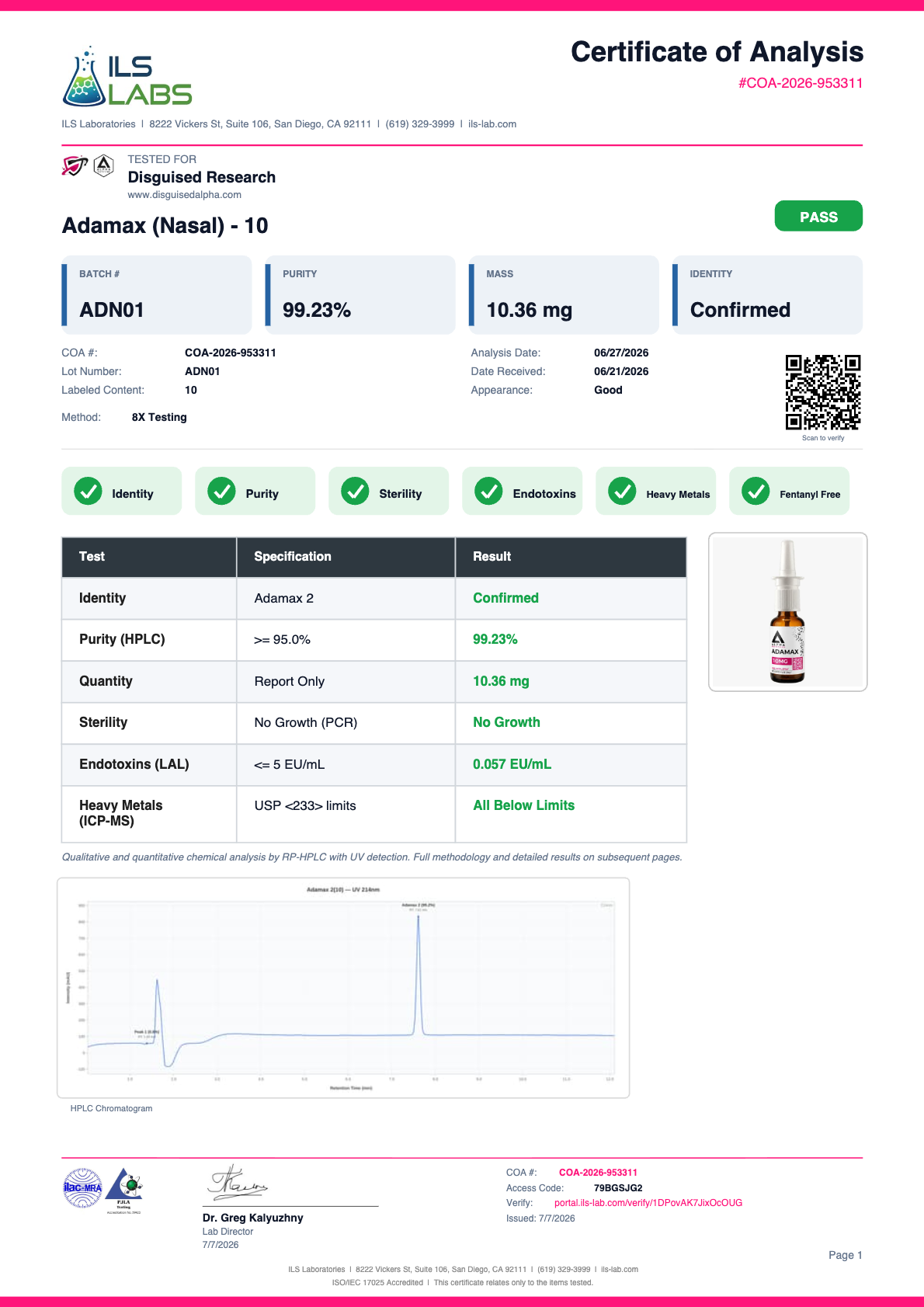Click the 0.057 EU/mL result
Image resolution: width=924 pixels, height=1307 pixels.
(x=512, y=764)
